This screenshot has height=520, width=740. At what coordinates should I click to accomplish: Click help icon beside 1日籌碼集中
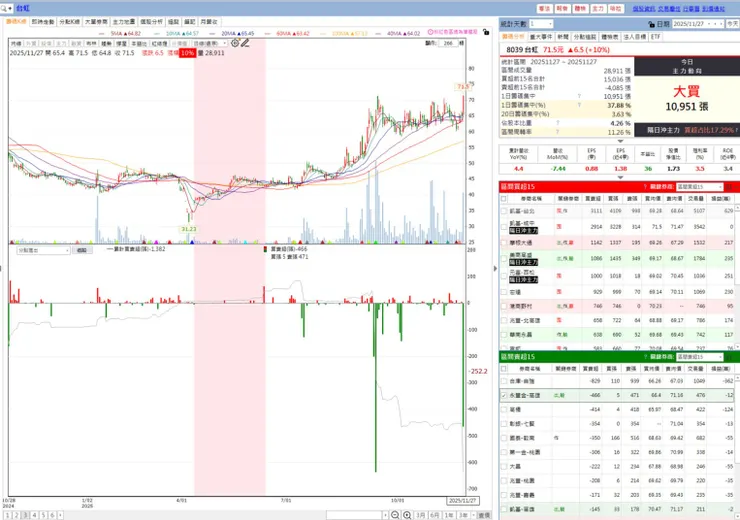point(579,96)
